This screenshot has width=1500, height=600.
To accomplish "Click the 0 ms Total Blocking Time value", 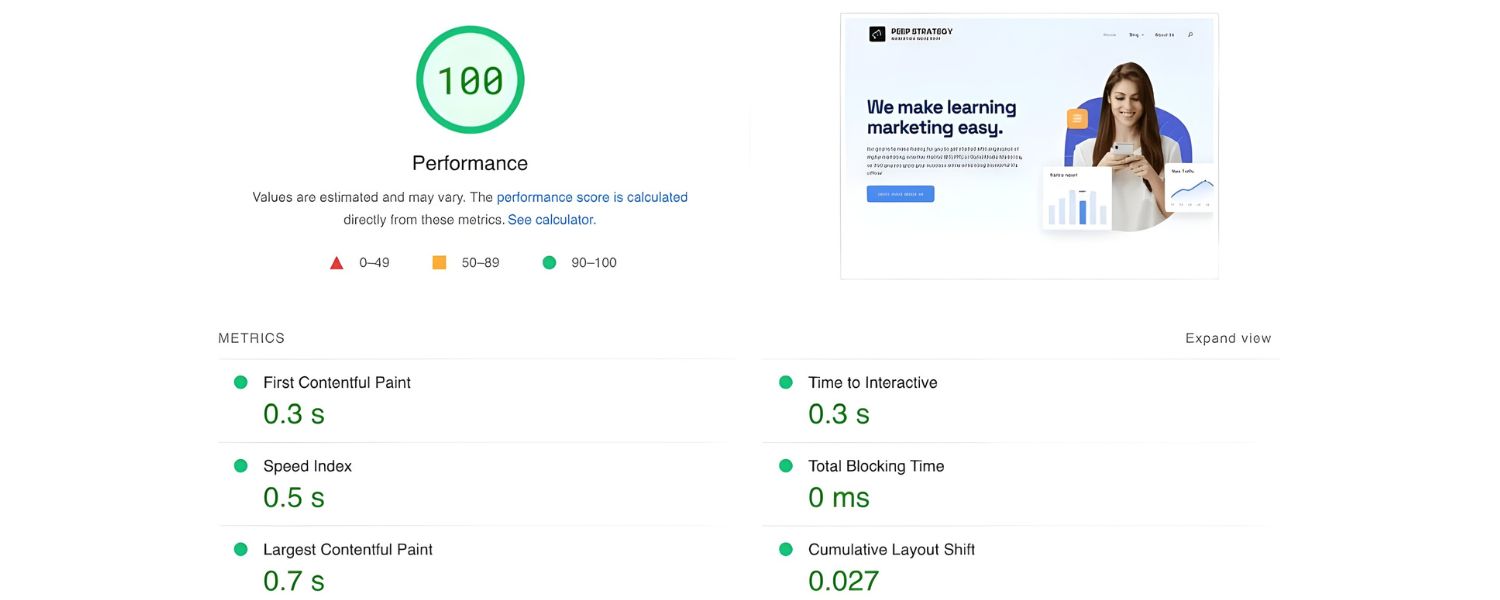I will tap(839, 497).
